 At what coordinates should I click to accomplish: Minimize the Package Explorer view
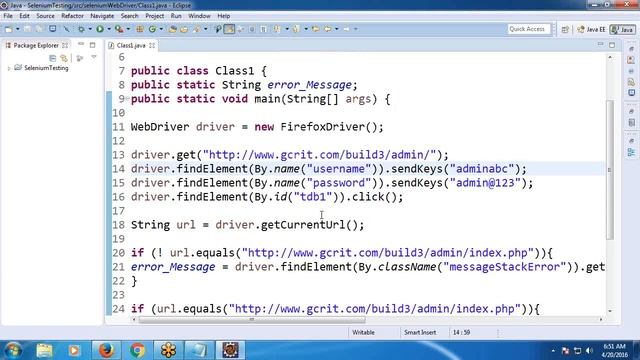(x=81, y=44)
